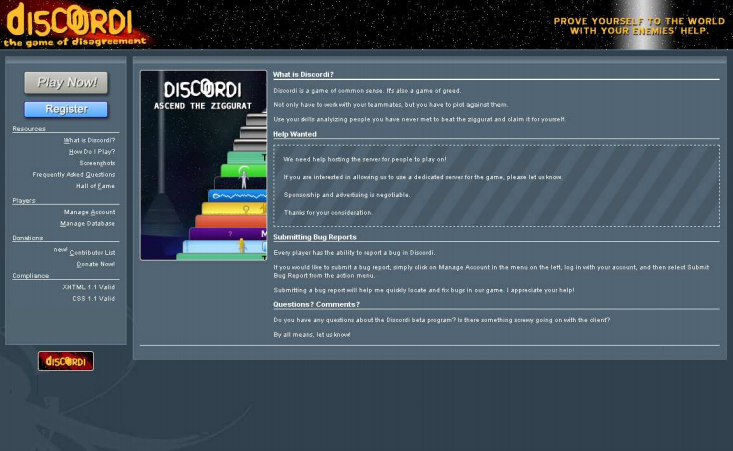The height and width of the screenshot is (451, 733).
Task: Click the header slogan about enemies' help
Action: pyautogui.click(x=638, y=26)
